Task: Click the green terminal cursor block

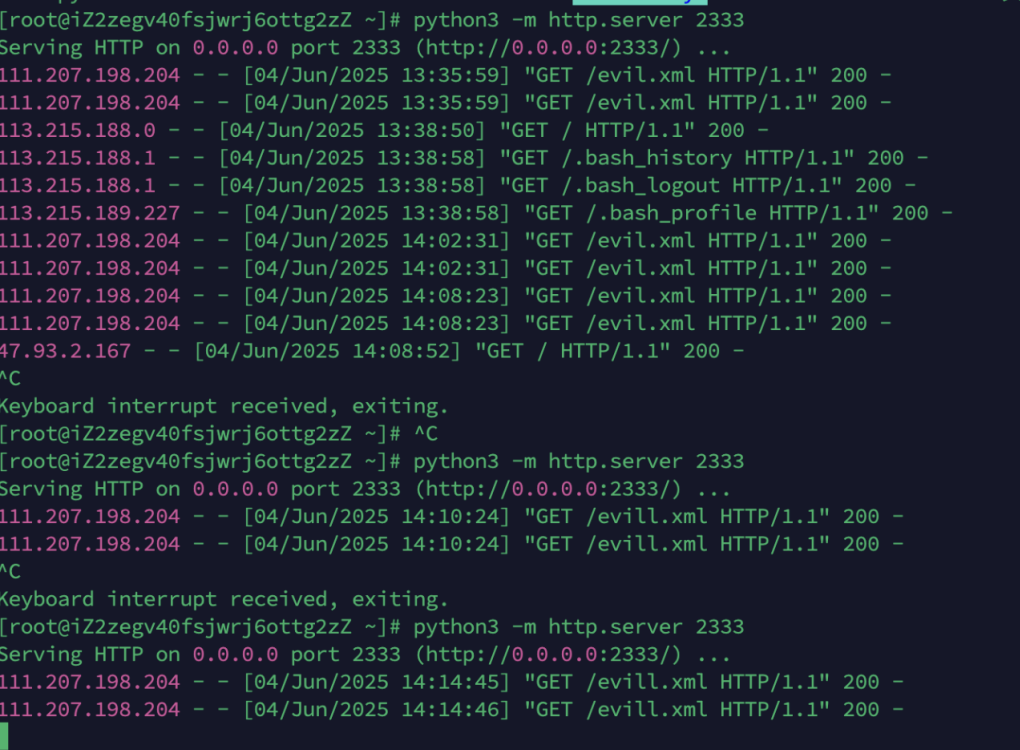Action: point(3,736)
